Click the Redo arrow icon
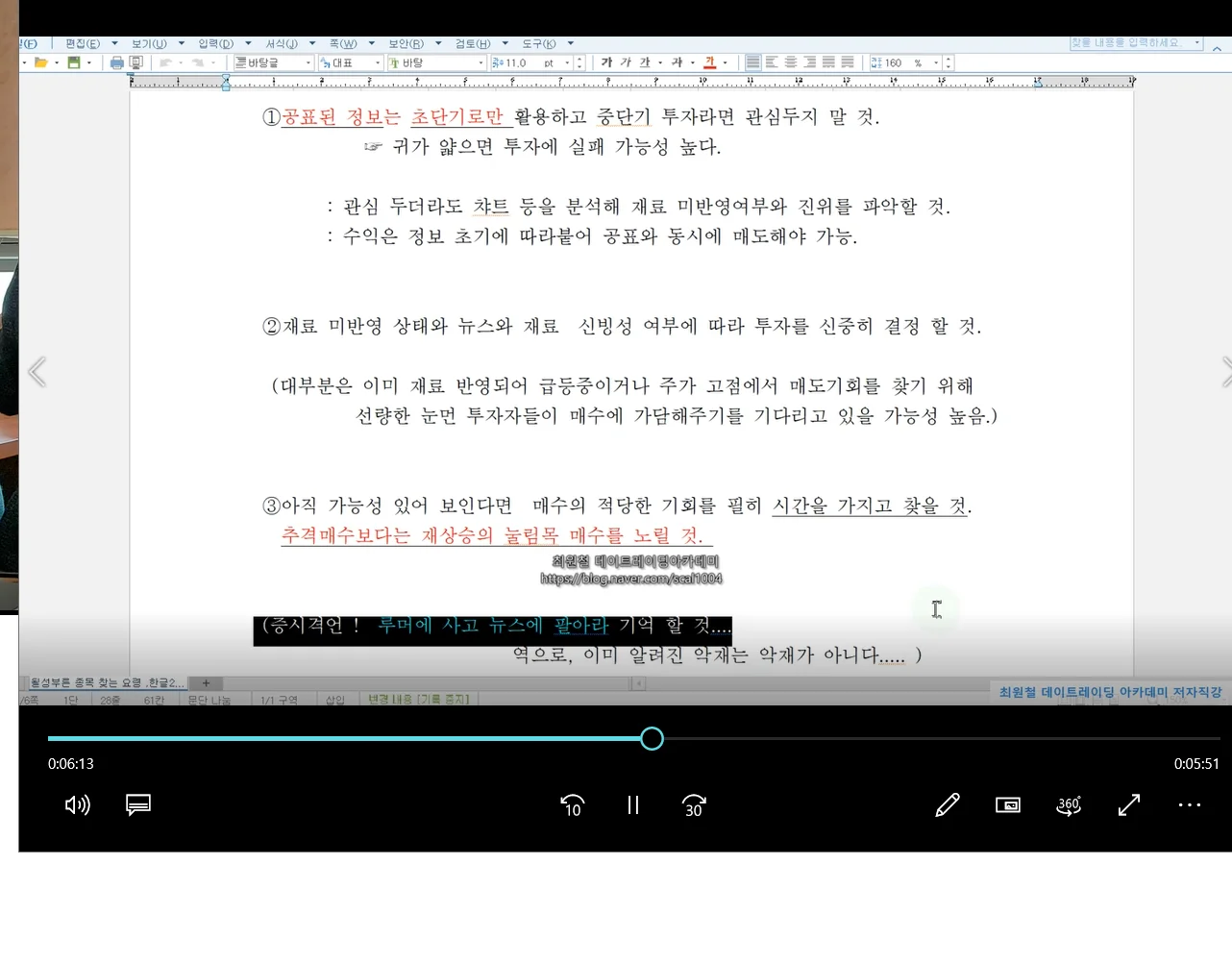 (x=198, y=62)
